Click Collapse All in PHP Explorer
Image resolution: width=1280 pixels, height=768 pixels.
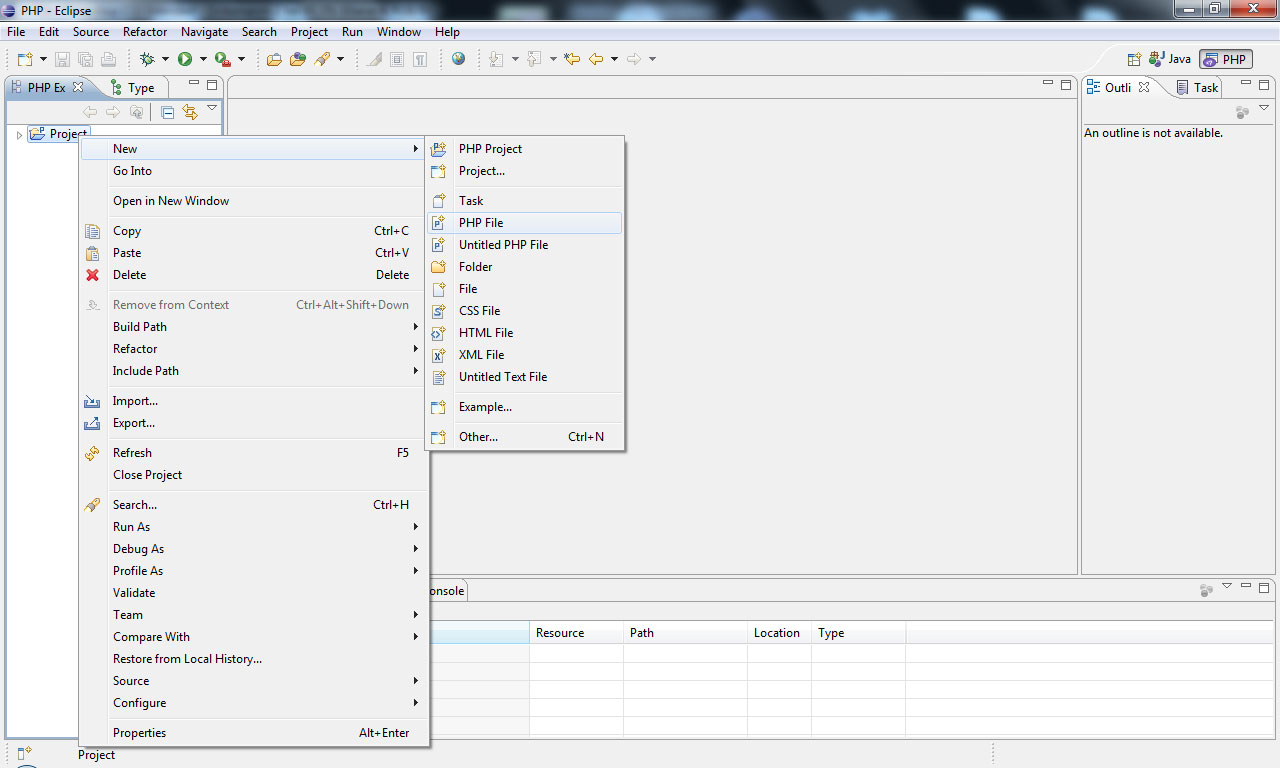pos(168,112)
